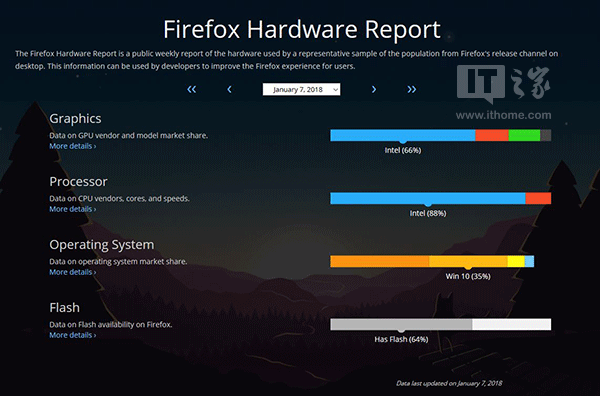Click the Data on operating system market share text
The height and width of the screenshot is (396, 600).
pos(118,262)
